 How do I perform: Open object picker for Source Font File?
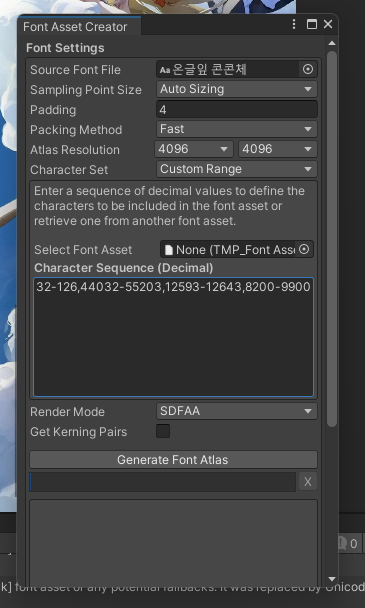point(308,69)
